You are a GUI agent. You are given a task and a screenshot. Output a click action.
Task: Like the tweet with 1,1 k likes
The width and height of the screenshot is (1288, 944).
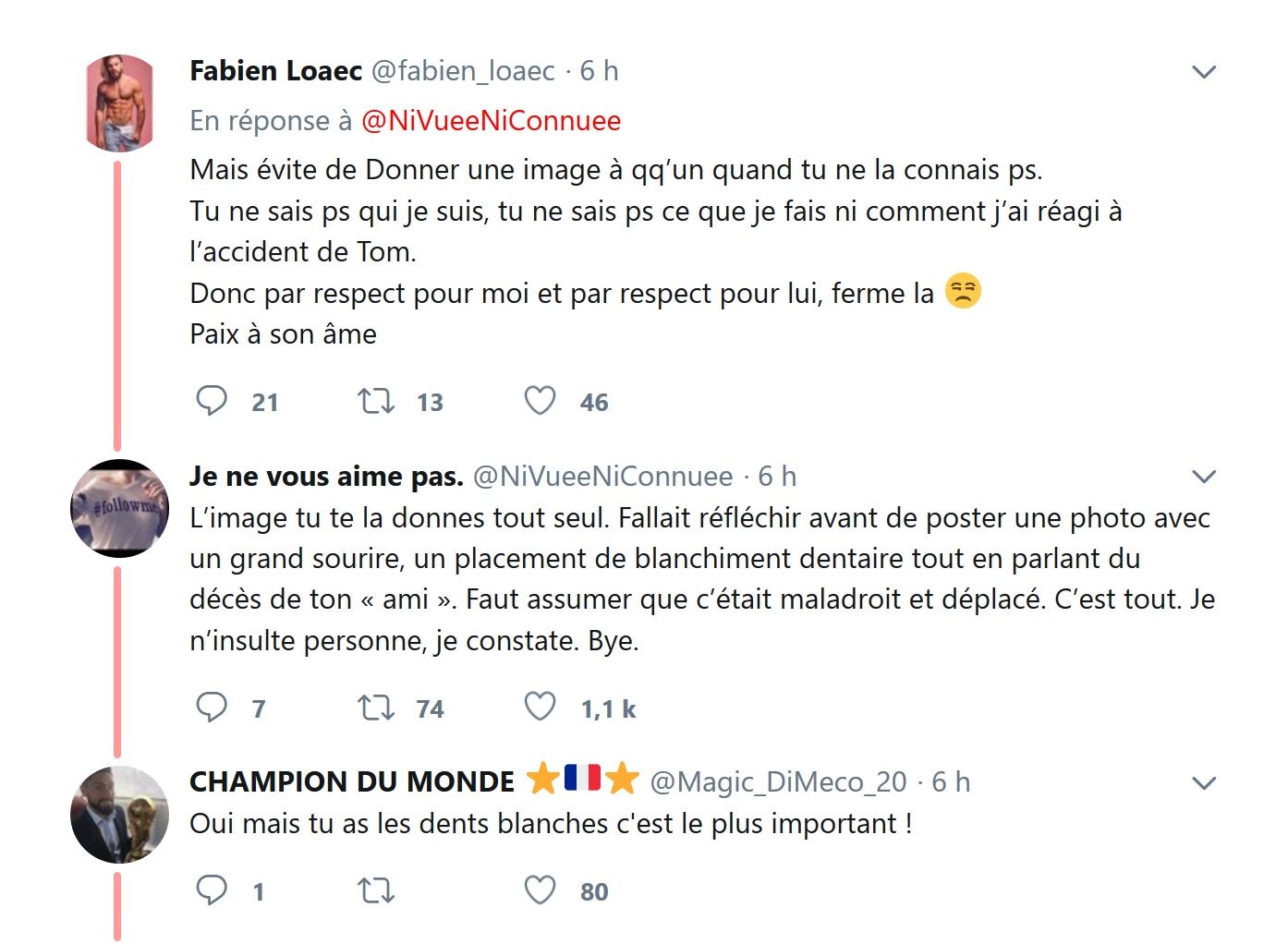[541, 708]
